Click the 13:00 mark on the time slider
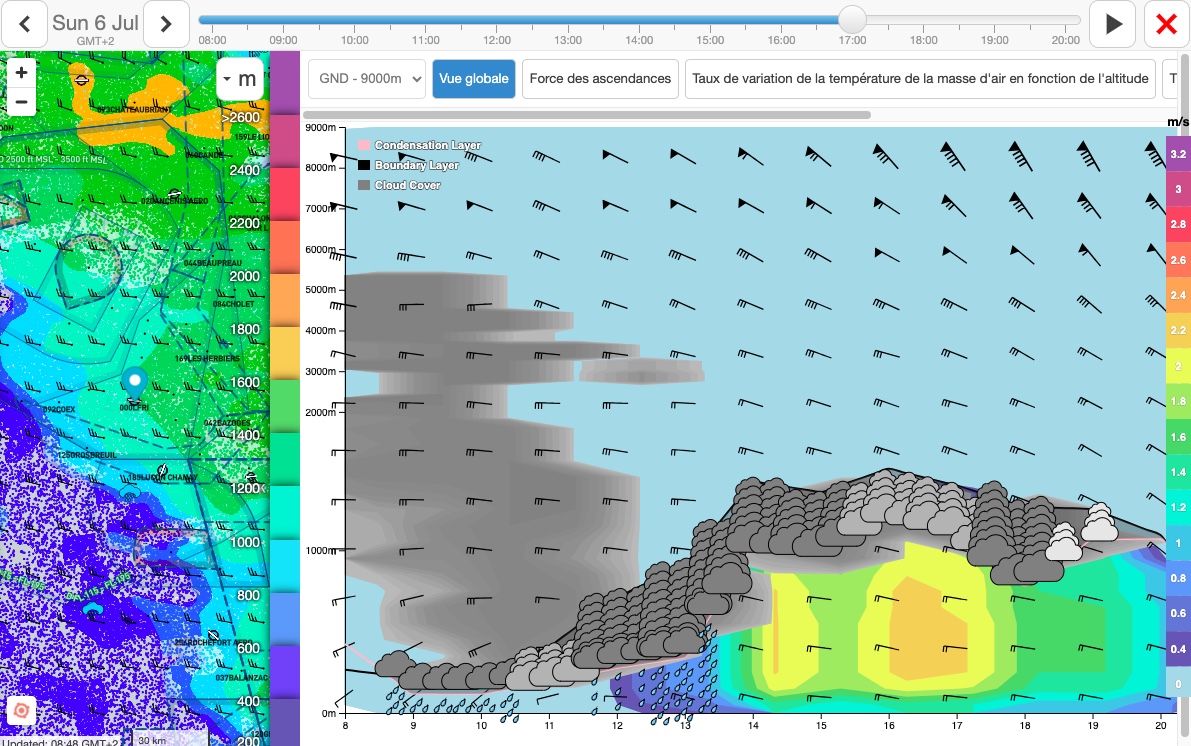 [568, 21]
